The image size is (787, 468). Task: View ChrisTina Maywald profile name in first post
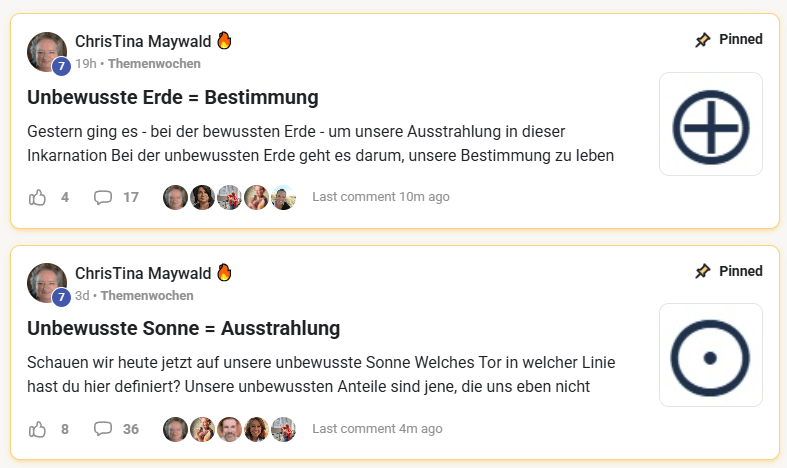[x=143, y=41]
